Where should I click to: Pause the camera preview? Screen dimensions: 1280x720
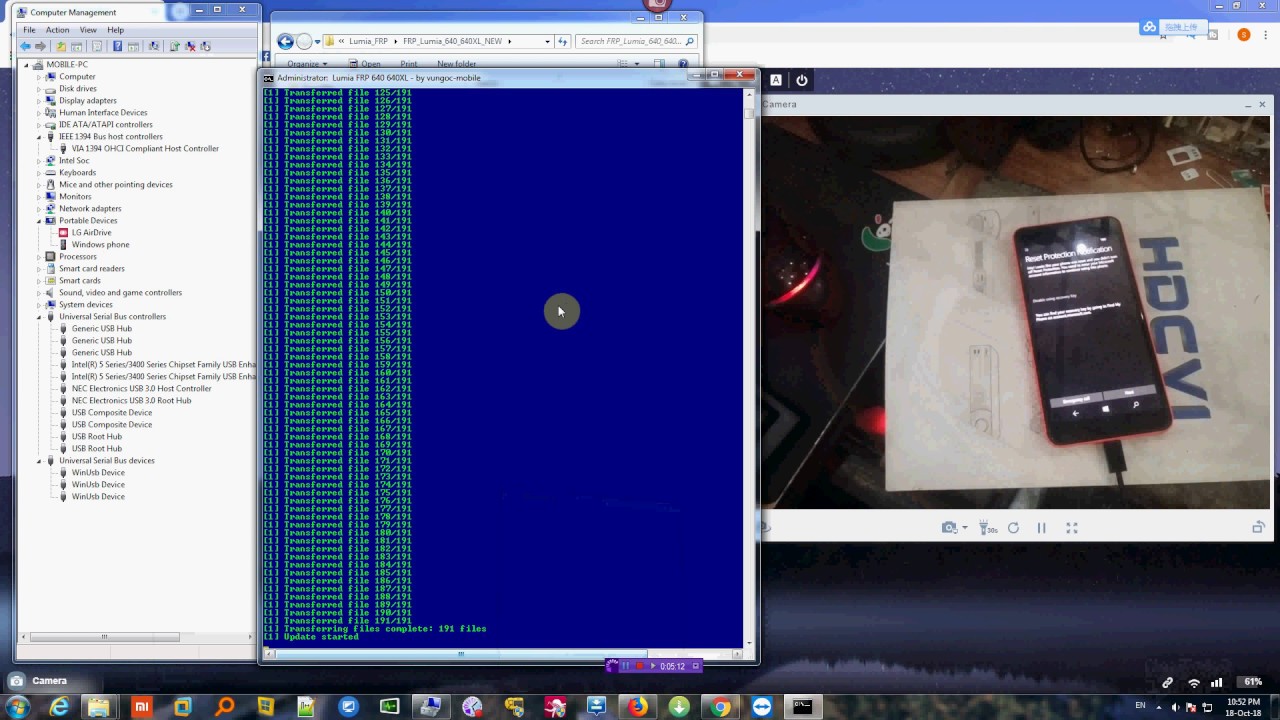[1041, 528]
